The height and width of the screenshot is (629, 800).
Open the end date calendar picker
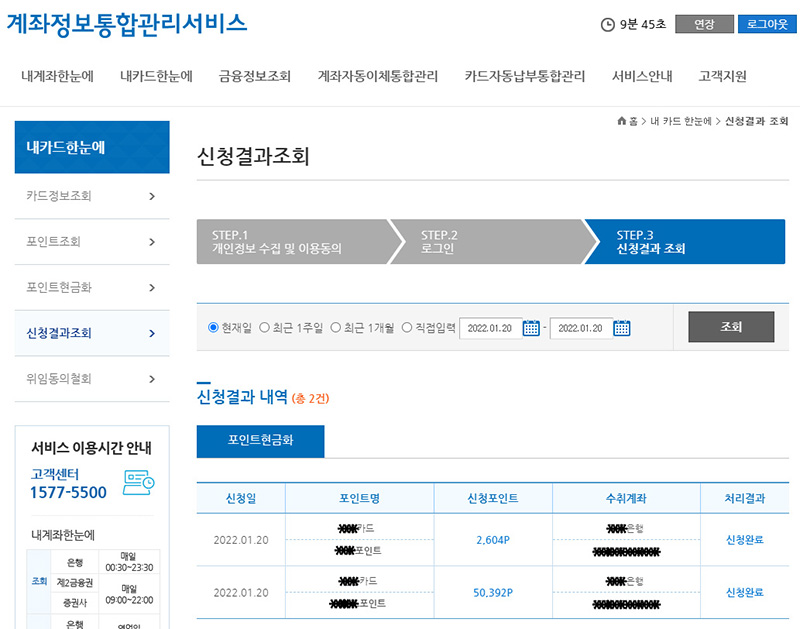tap(622, 328)
